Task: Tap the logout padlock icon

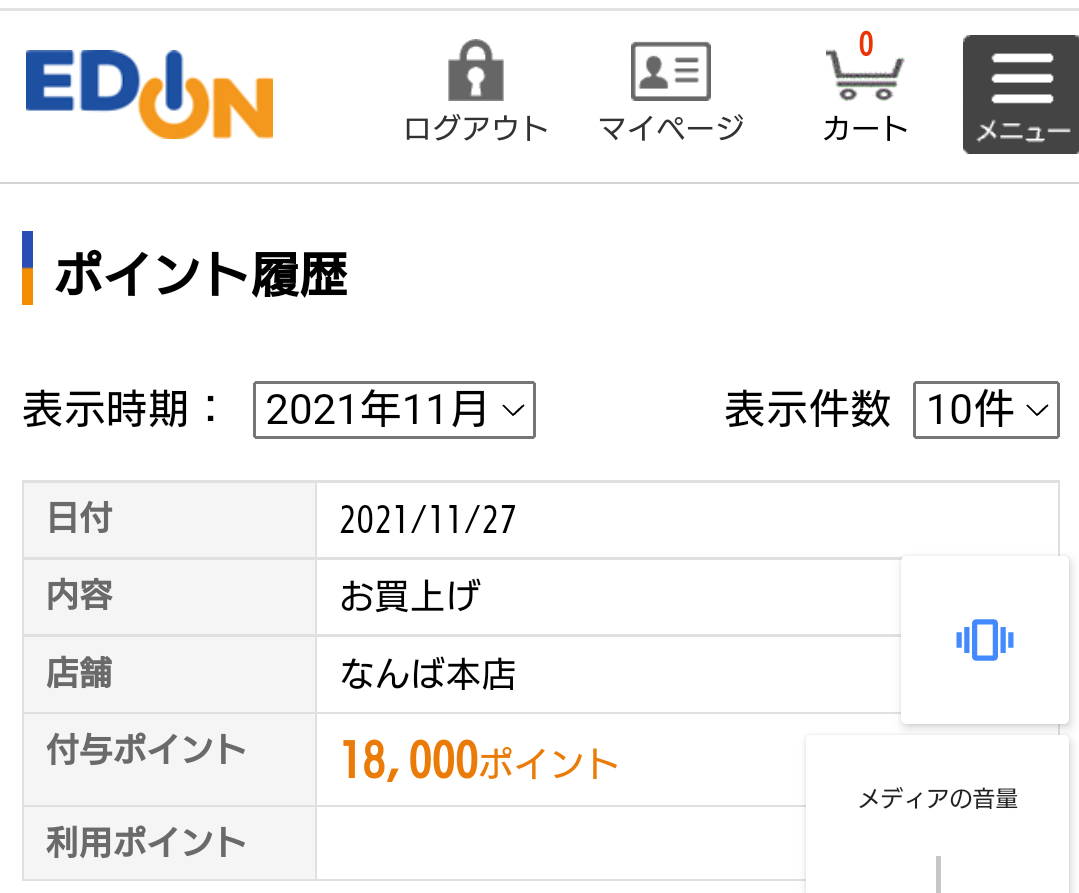Action: (x=476, y=72)
